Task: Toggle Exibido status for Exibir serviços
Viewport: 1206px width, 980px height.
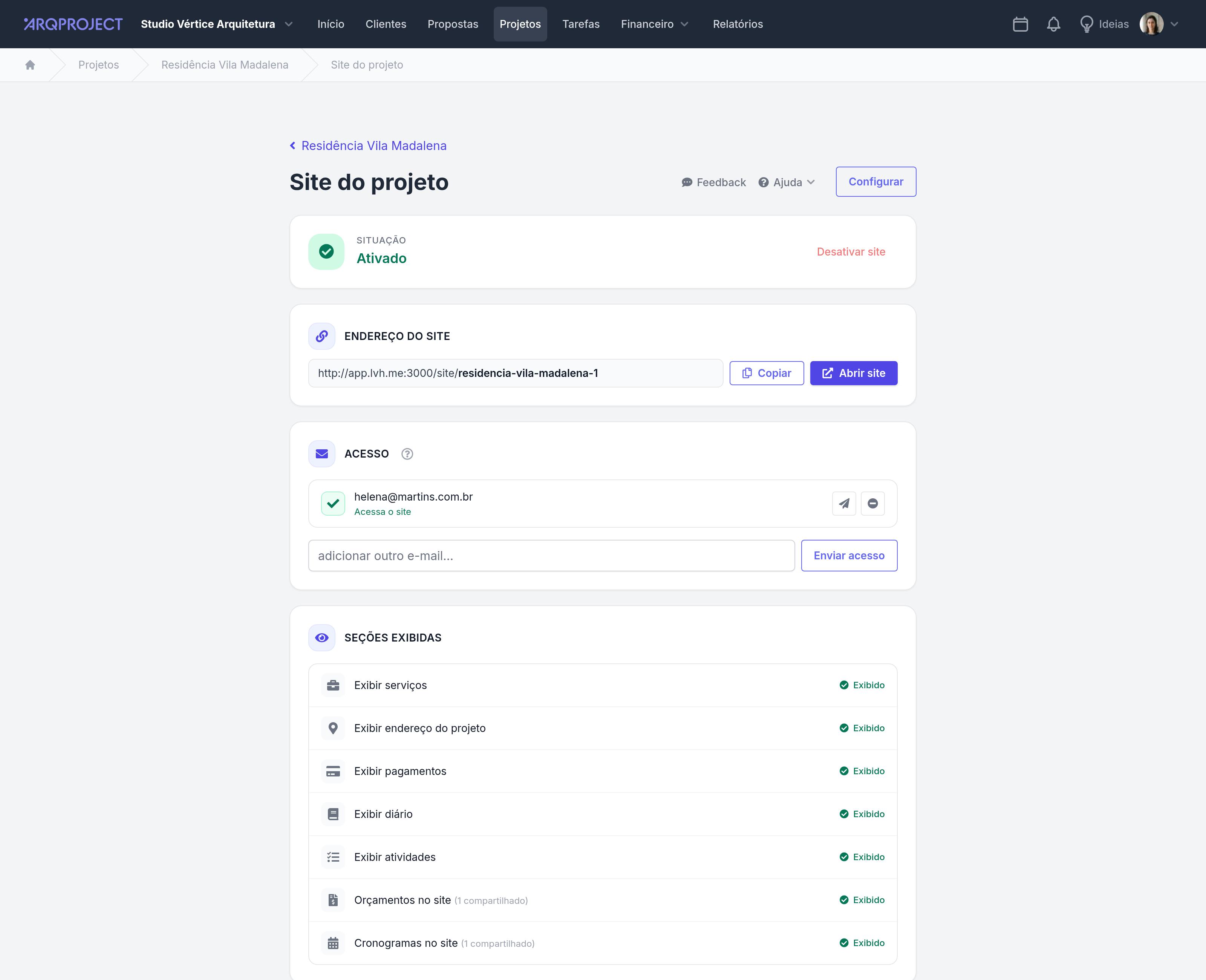Action: pos(862,685)
